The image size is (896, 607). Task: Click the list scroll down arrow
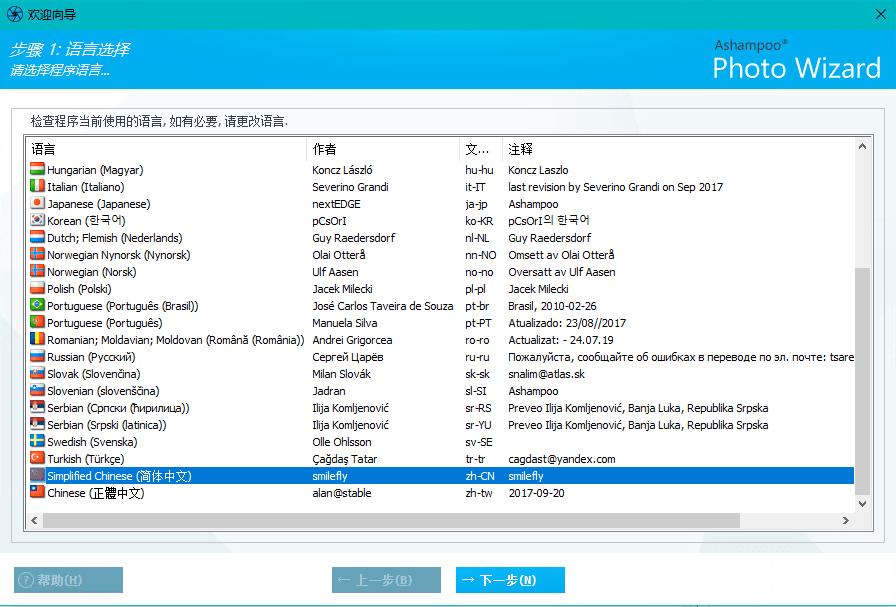point(862,504)
